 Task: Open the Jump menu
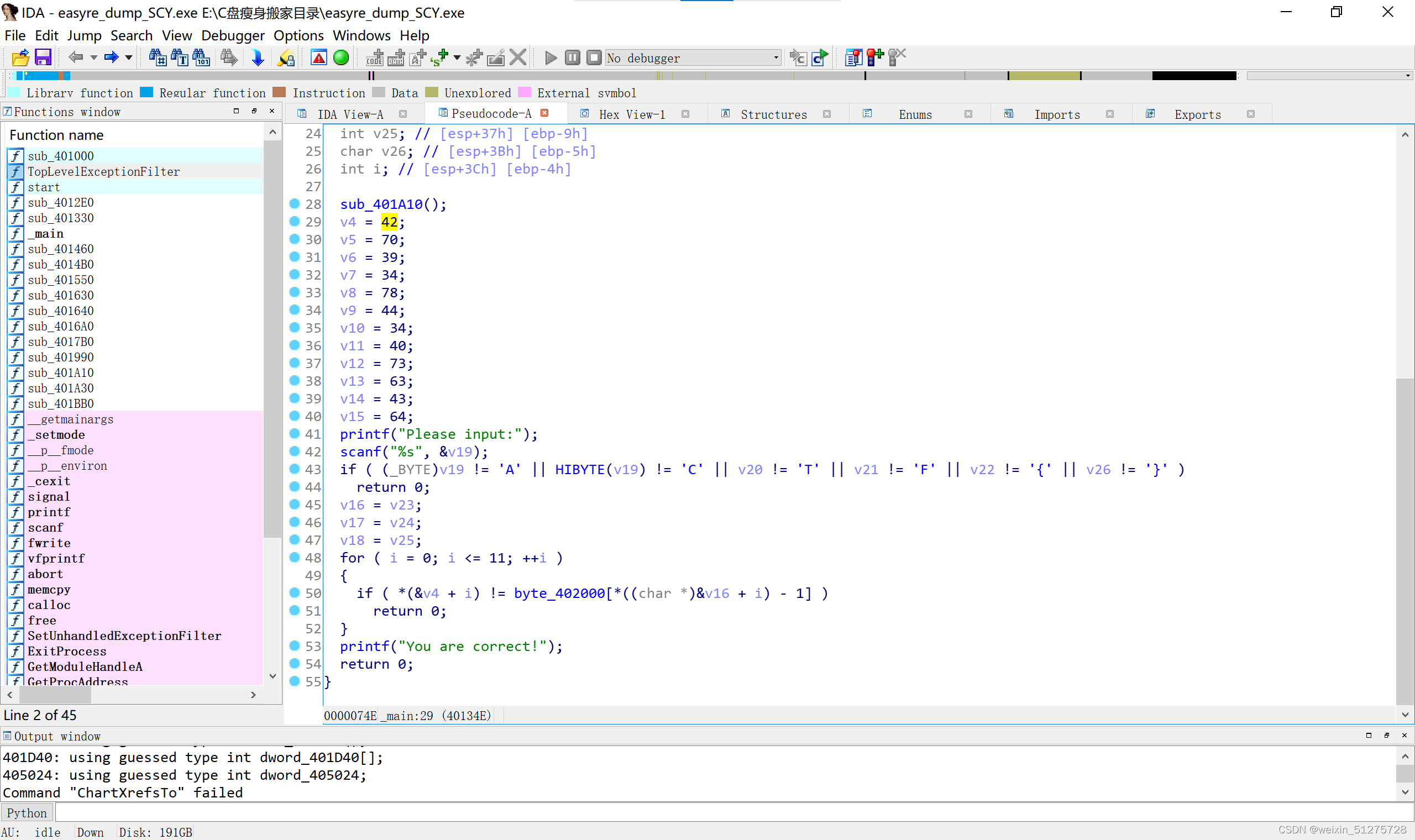point(85,35)
